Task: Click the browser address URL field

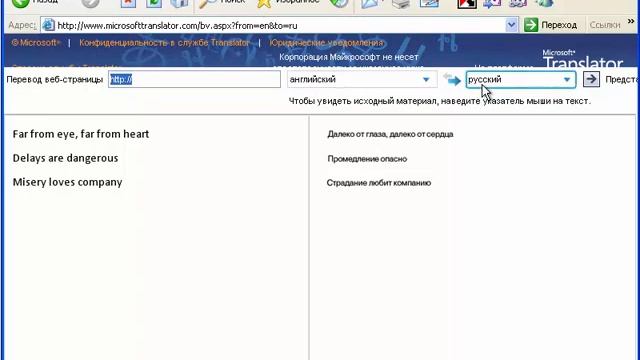Action: tap(280, 25)
